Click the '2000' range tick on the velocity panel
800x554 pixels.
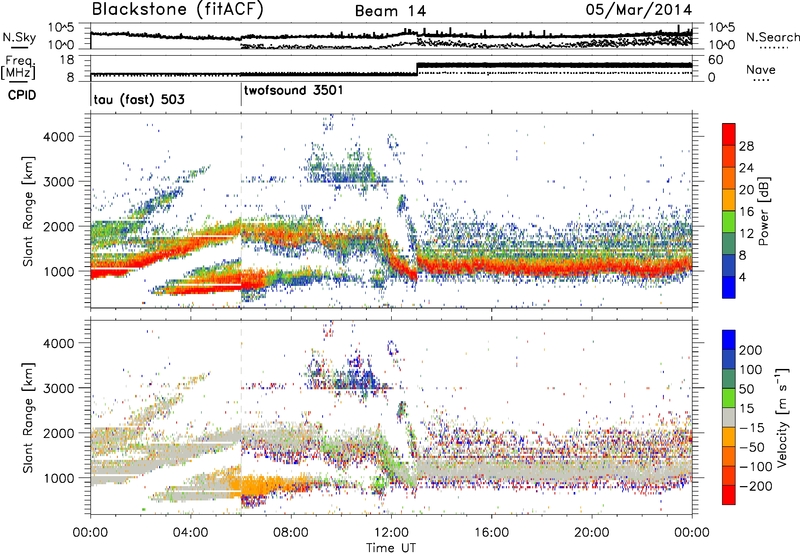58,434
